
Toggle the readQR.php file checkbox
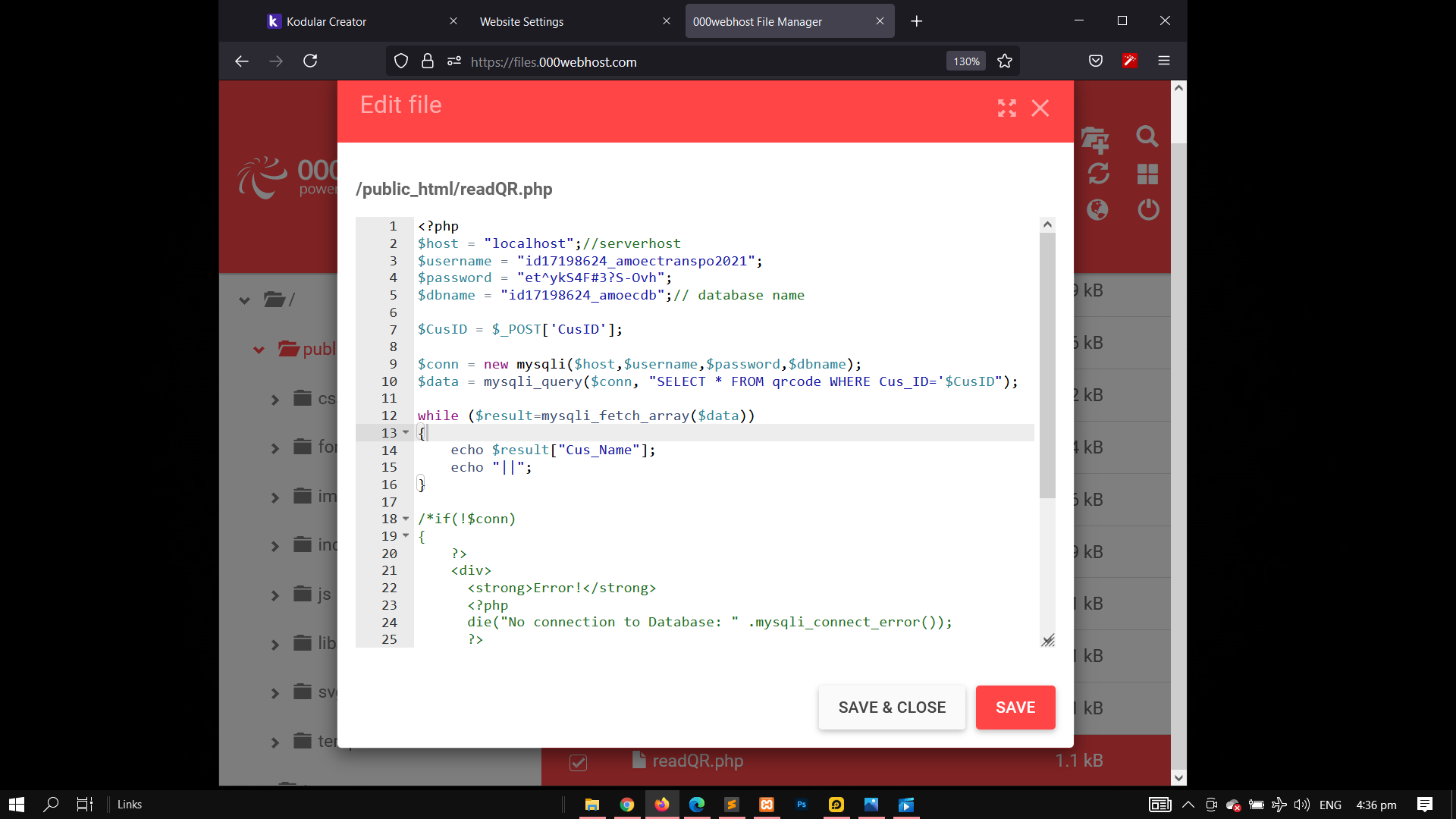pyautogui.click(x=578, y=762)
